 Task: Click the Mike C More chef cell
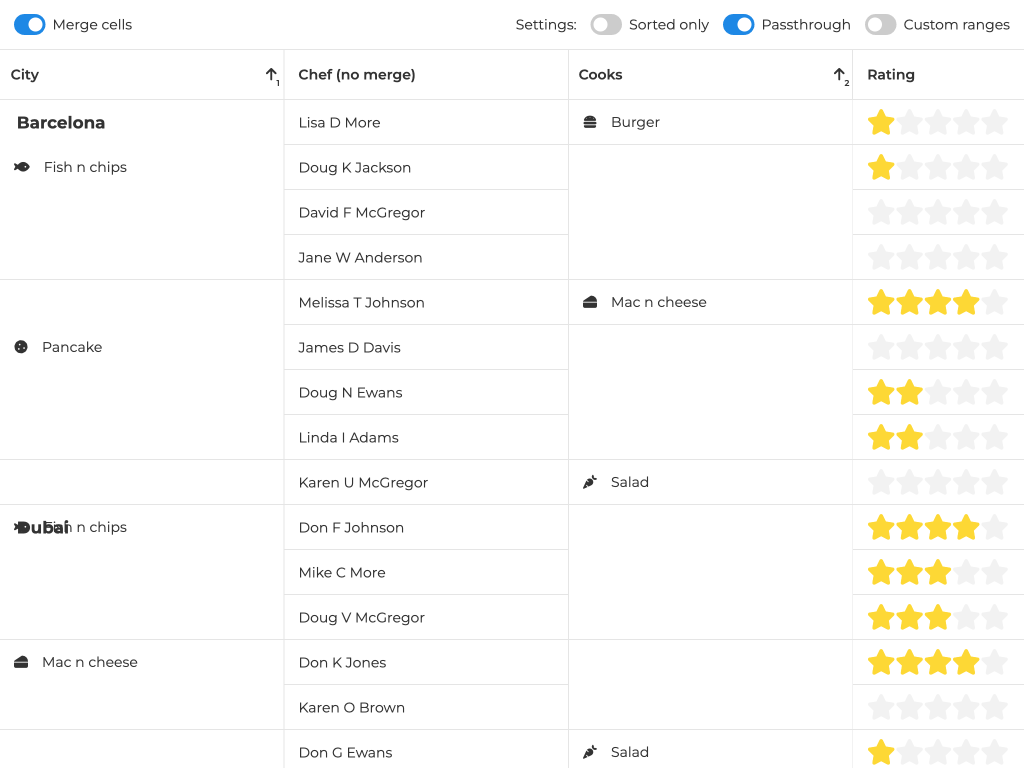tap(342, 572)
